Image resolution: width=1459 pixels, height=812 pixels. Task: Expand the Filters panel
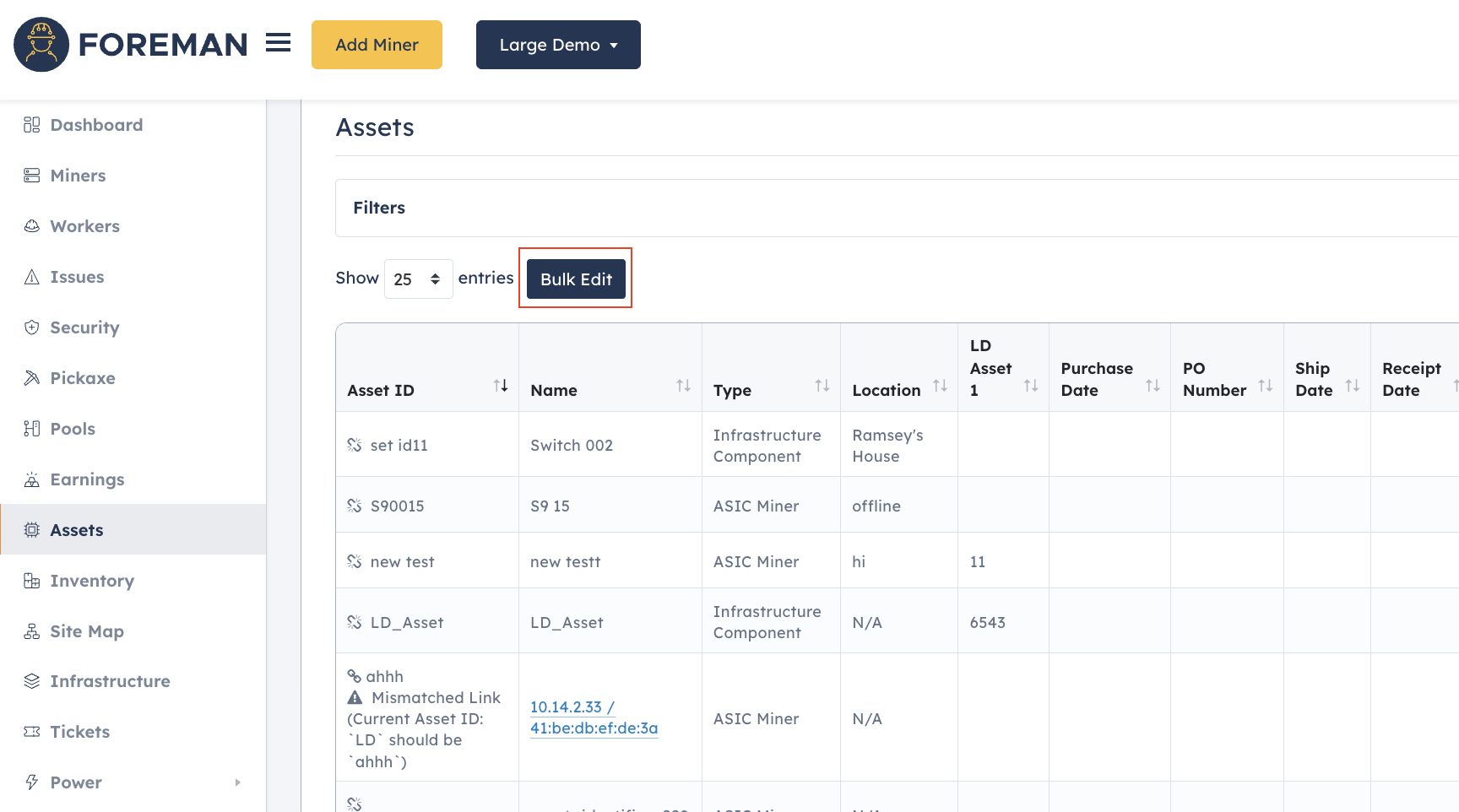(x=897, y=208)
